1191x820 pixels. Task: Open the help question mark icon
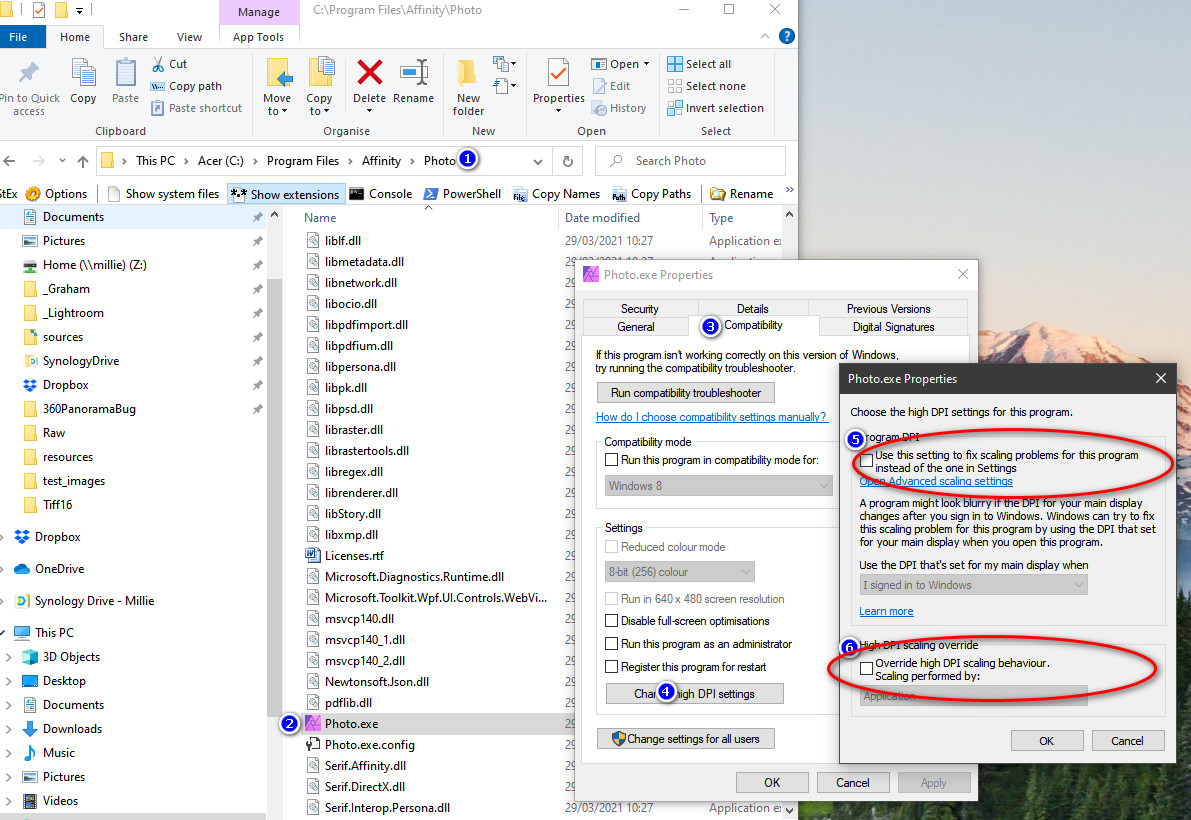(x=787, y=36)
